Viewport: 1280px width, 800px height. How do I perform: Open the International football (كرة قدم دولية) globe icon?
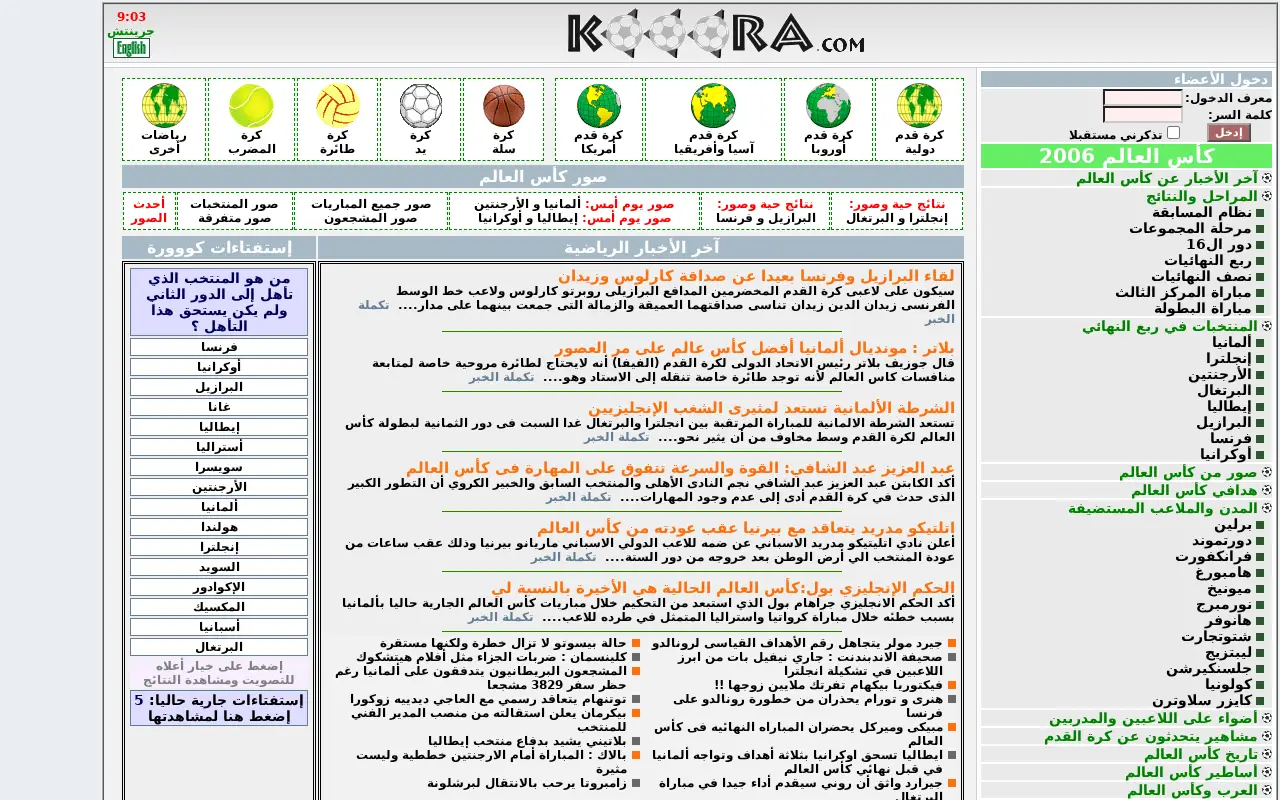point(919,106)
